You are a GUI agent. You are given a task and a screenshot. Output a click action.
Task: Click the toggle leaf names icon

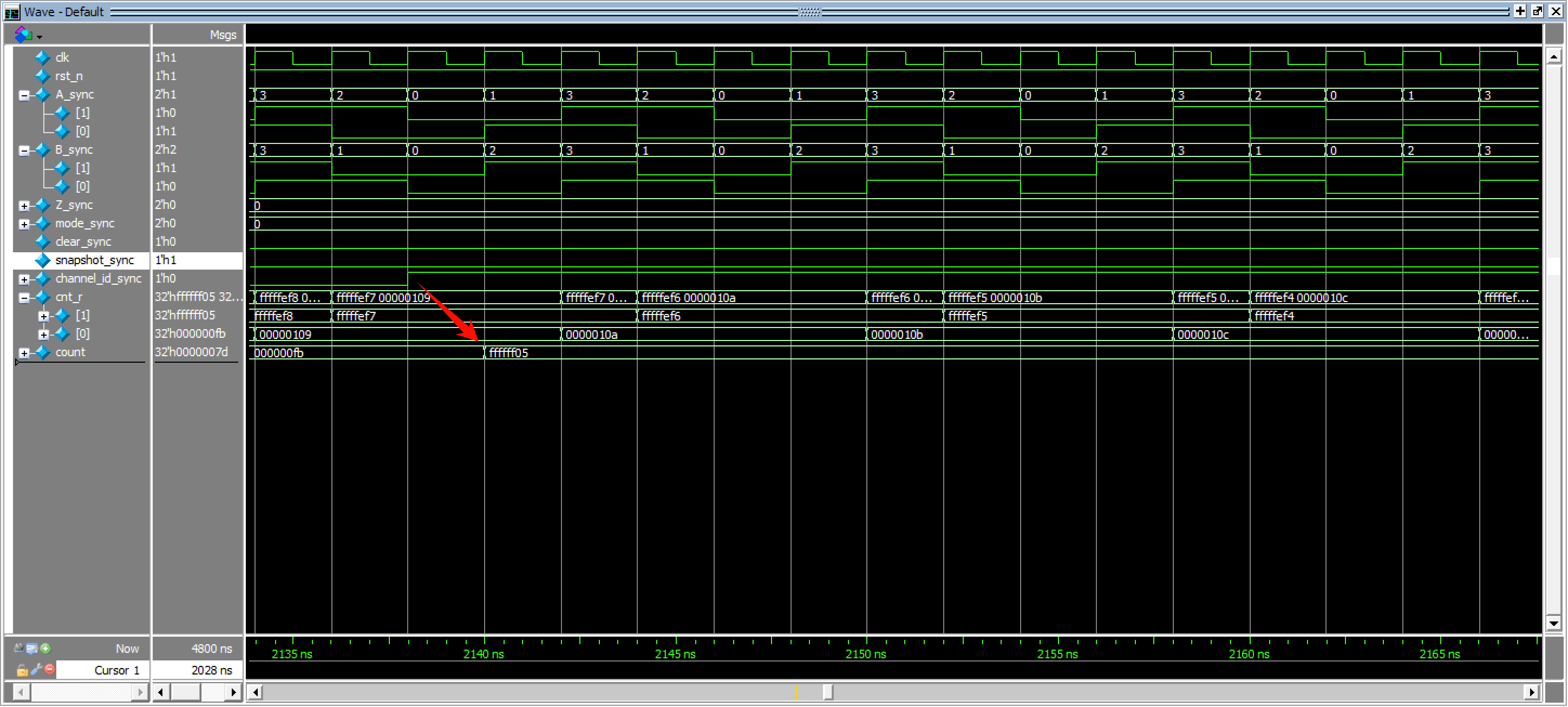19,649
